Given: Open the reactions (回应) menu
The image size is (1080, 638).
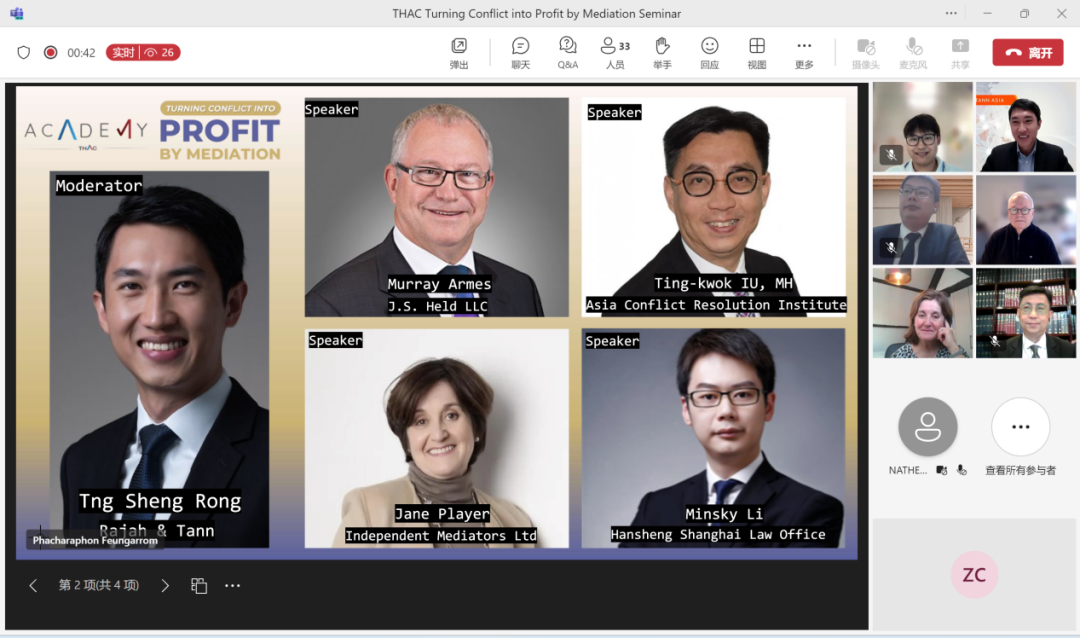Looking at the screenshot, I should (x=709, y=53).
